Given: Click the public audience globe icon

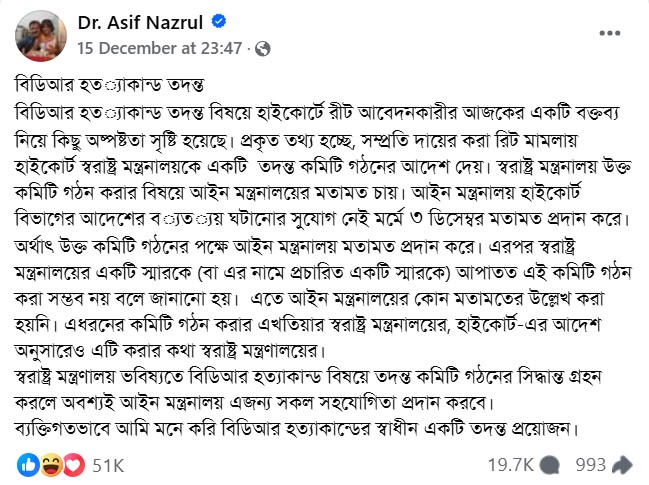Looking at the screenshot, I should (263, 47).
